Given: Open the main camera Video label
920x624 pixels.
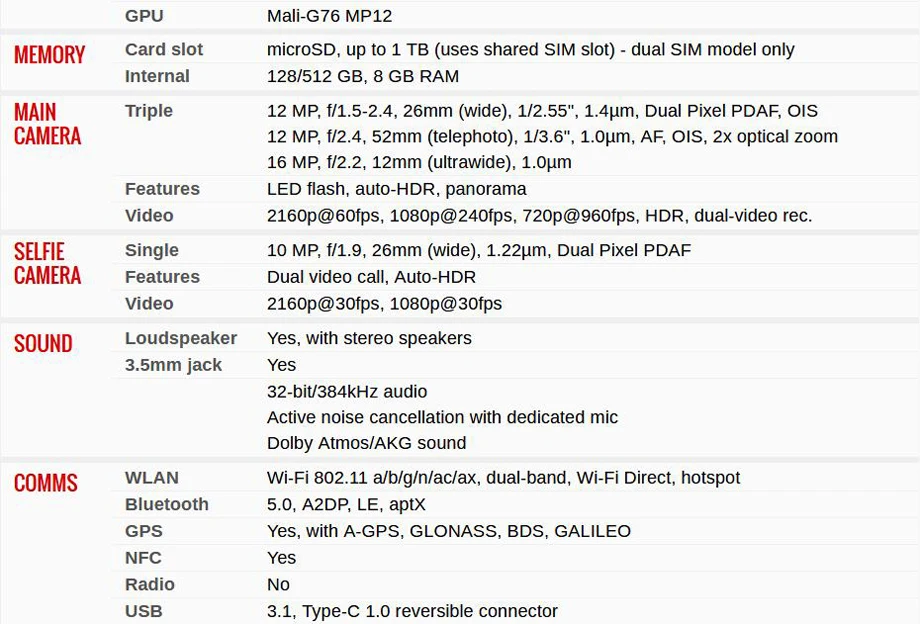Looking at the screenshot, I should pos(149,216).
